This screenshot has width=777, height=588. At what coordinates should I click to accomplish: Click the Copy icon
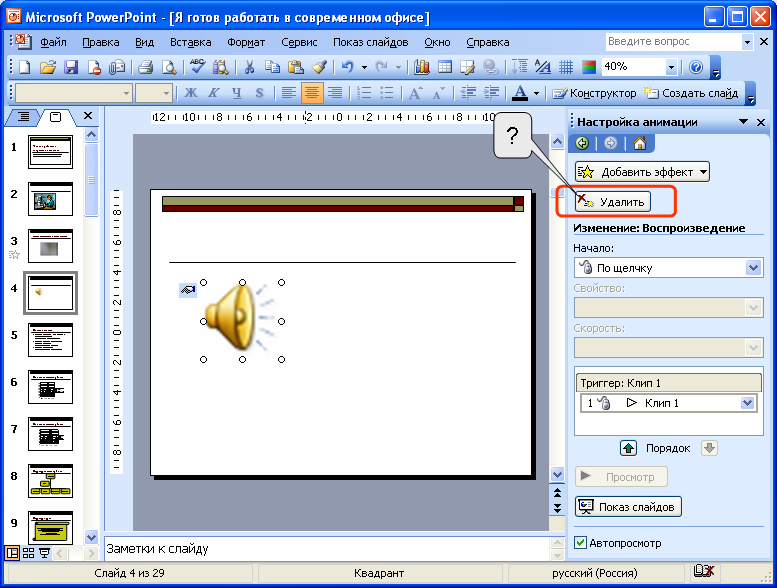272,67
